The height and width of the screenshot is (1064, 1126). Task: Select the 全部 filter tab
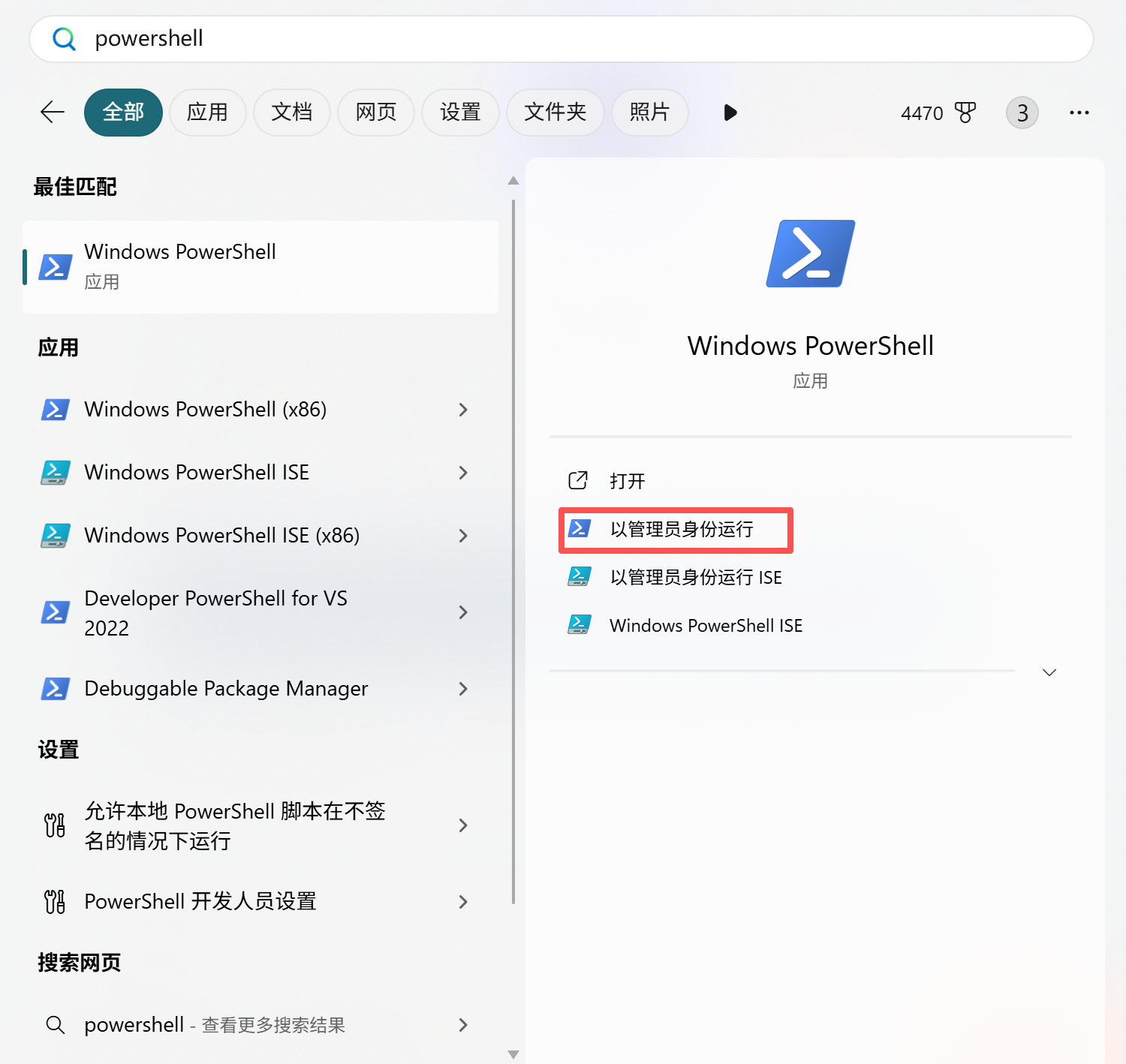[x=123, y=113]
